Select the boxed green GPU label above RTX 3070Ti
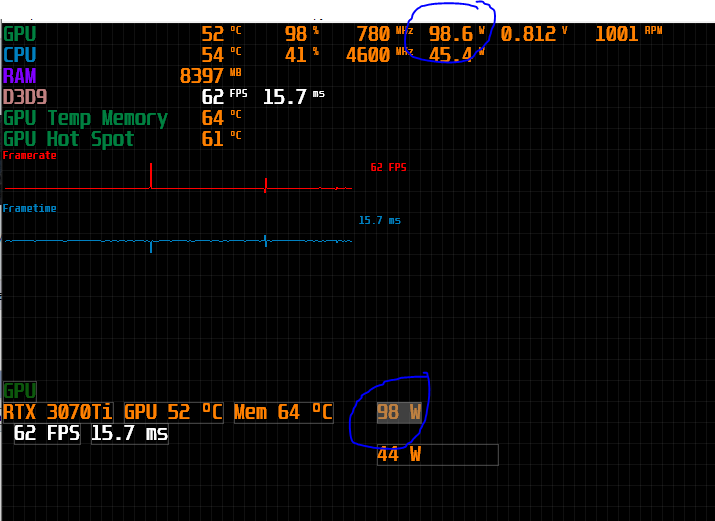Viewport: 715px width, 521px height. click(20, 391)
